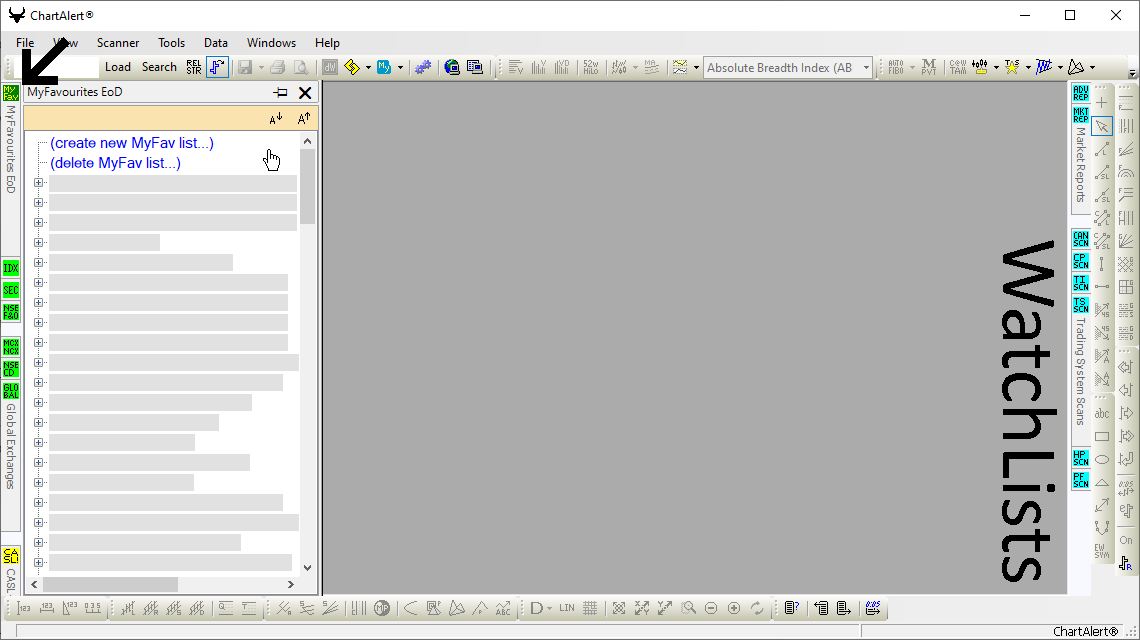
Task: Click the MyFav tree vertical scrollbar thumb
Action: tap(308, 187)
